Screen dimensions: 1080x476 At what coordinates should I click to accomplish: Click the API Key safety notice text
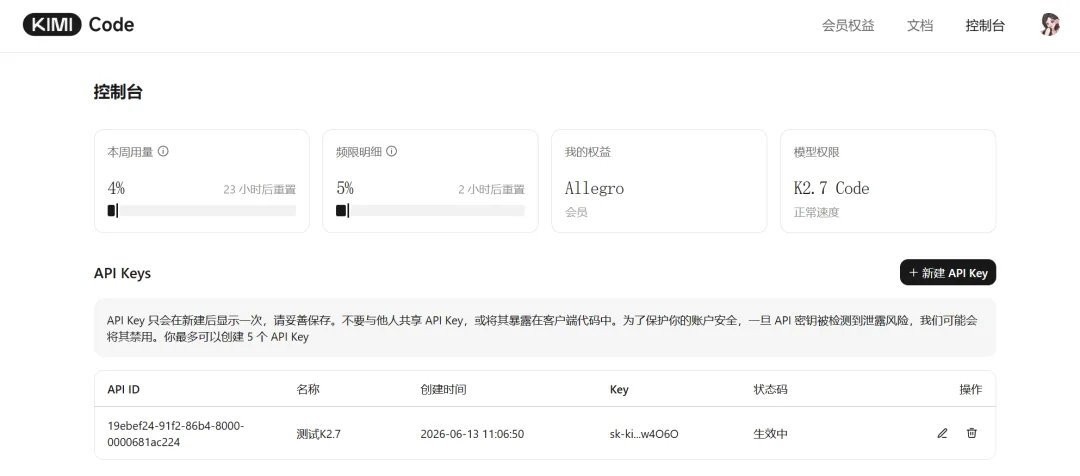[x=544, y=329]
